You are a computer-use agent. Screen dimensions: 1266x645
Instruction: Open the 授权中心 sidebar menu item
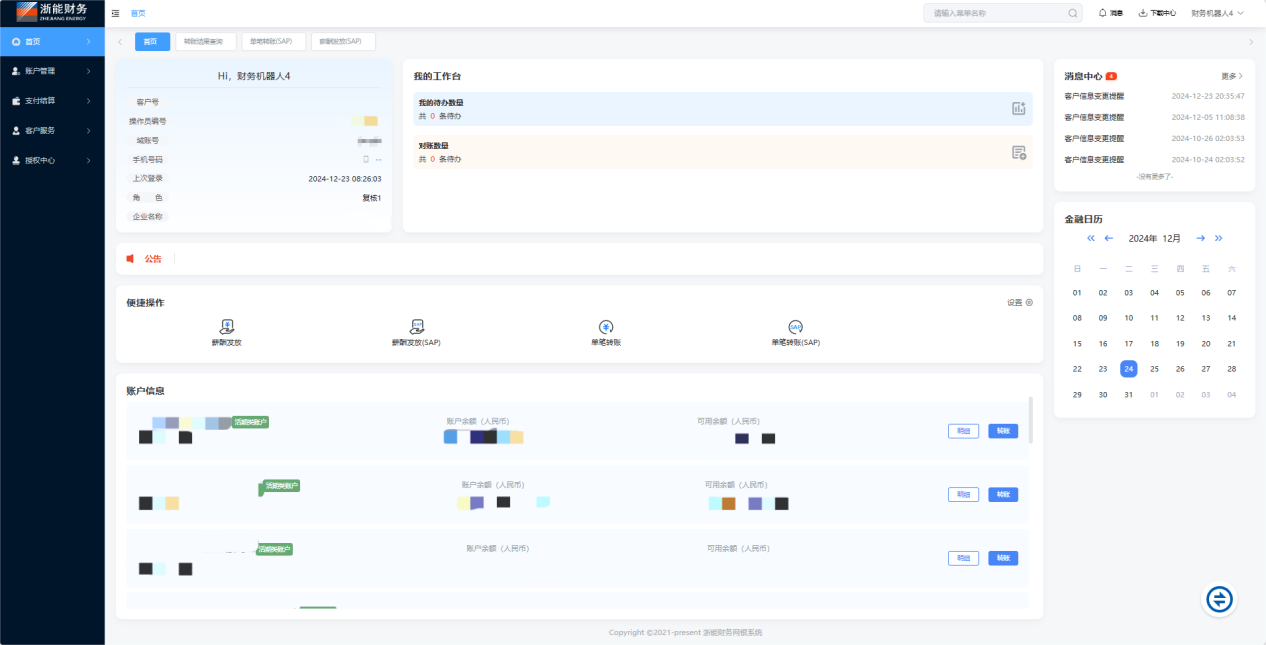point(52,160)
